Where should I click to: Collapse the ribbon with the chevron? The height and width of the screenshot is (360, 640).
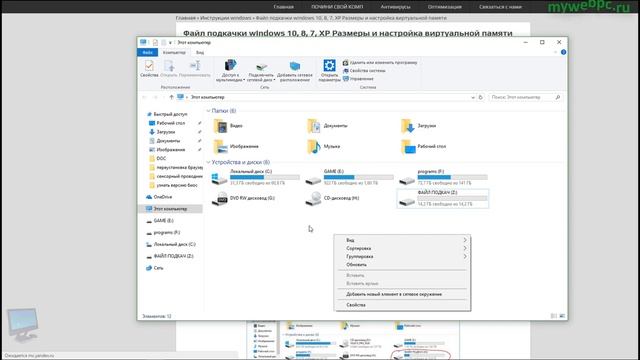pyautogui.click(x=555, y=52)
